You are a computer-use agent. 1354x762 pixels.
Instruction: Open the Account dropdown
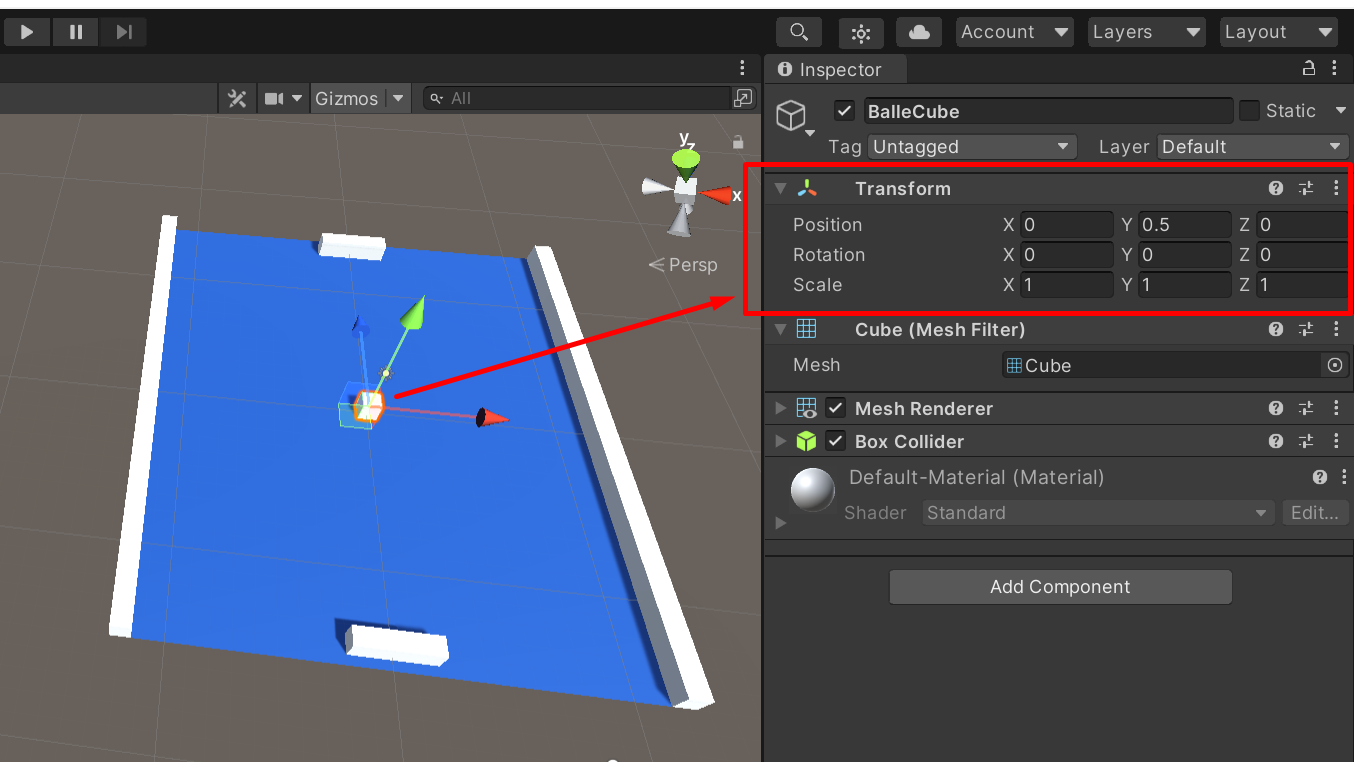coord(1014,32)
